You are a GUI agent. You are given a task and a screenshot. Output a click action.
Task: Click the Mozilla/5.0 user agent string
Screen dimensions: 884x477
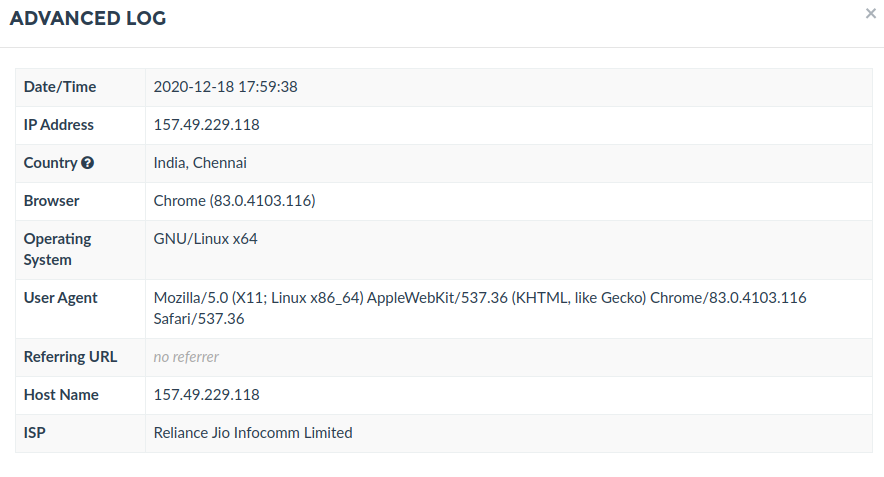coord(480,308)
